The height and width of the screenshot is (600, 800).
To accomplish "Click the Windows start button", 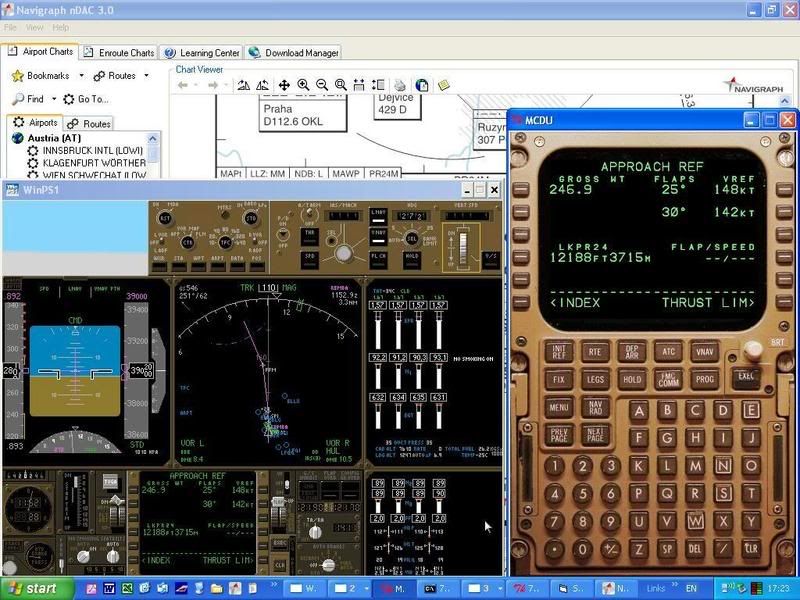I will tap(37, 589).
